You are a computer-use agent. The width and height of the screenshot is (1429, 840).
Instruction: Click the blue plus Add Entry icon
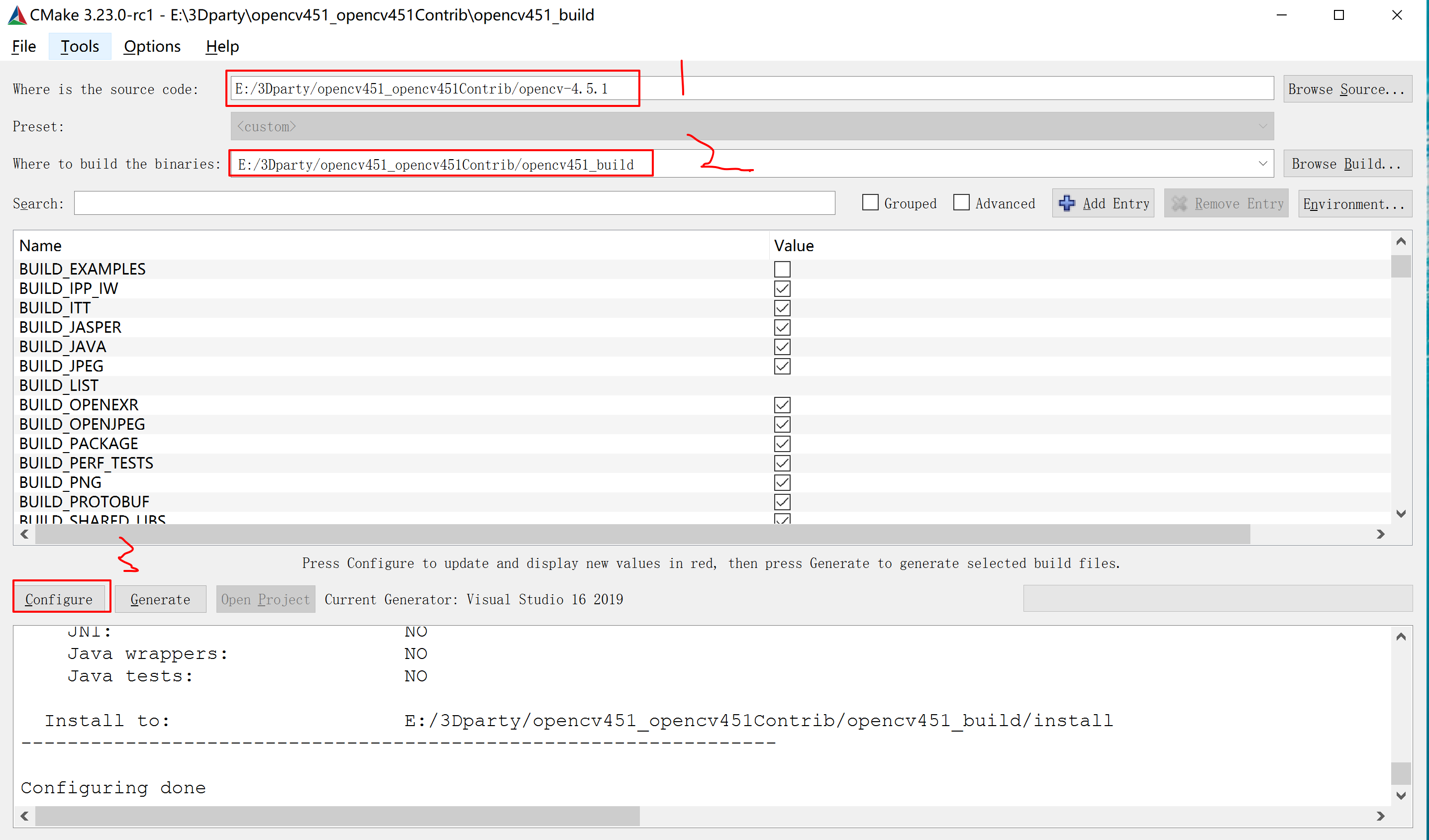[1066, 203]
